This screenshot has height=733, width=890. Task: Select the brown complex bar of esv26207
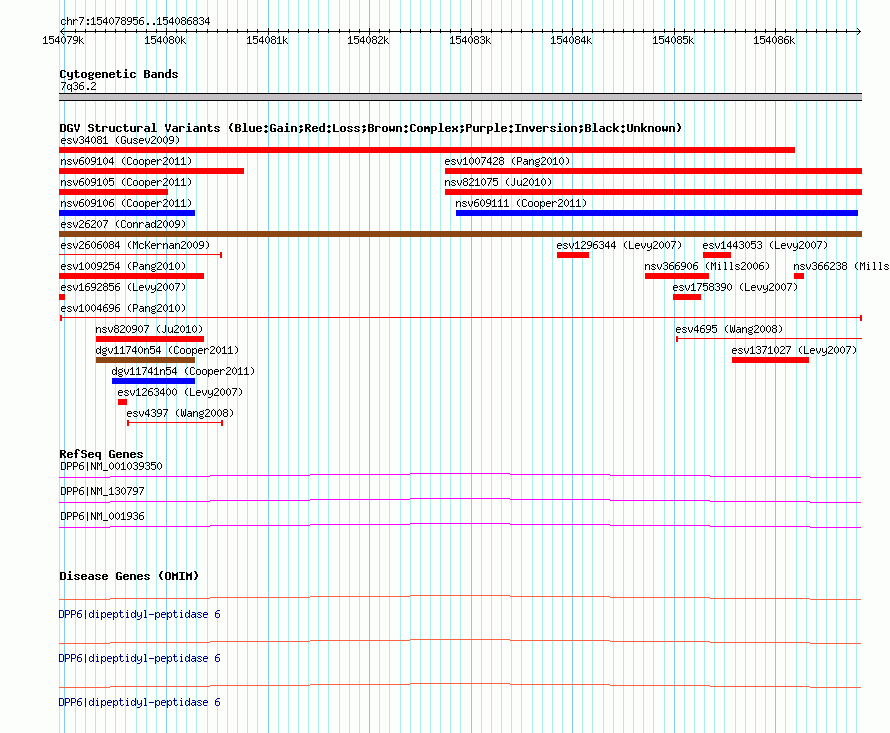pos(460,234)
